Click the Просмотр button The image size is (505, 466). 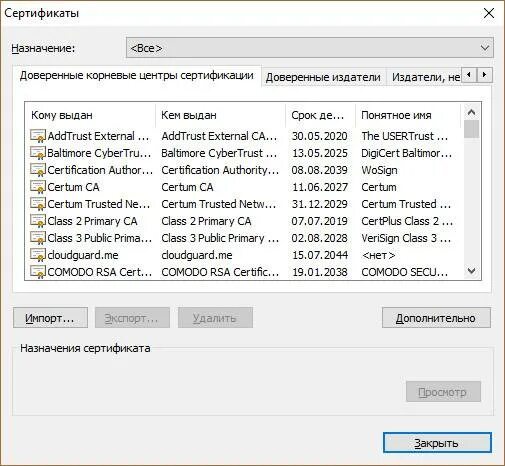point(443,392)
